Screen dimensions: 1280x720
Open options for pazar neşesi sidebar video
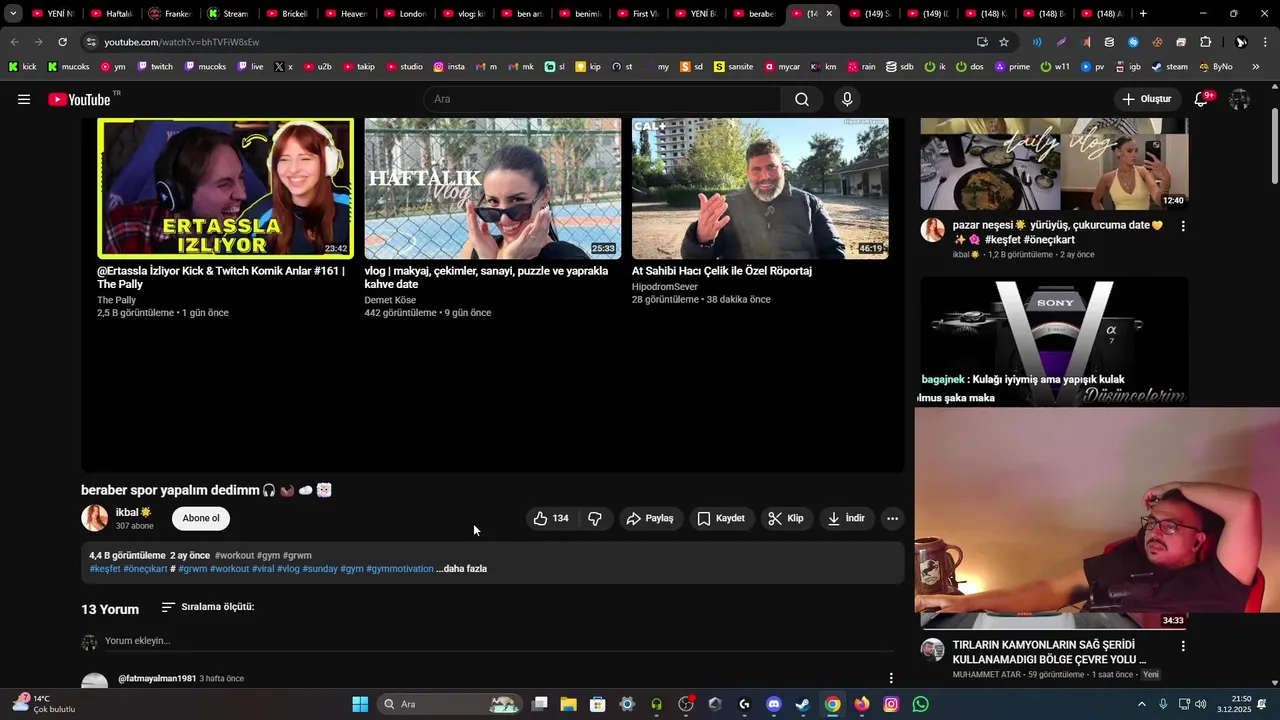pyautogui.click(x=1183, y=227)
